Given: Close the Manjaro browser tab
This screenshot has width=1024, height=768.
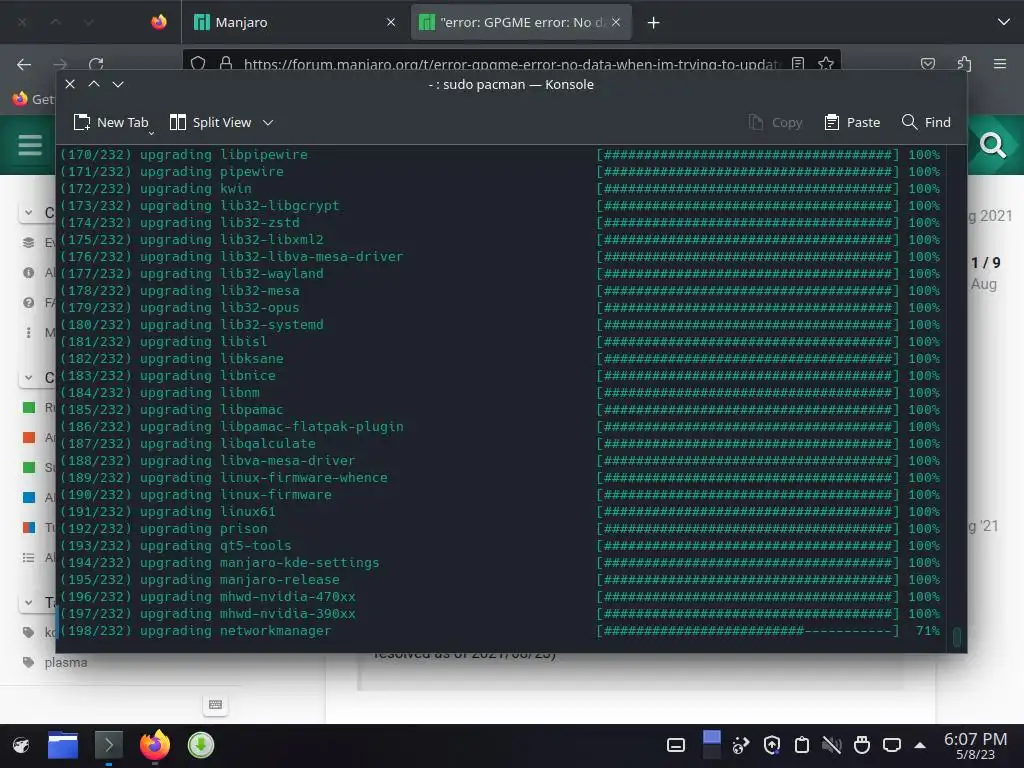Looking at the screenshot, I should pyautogui.click(x=391, y=22).
